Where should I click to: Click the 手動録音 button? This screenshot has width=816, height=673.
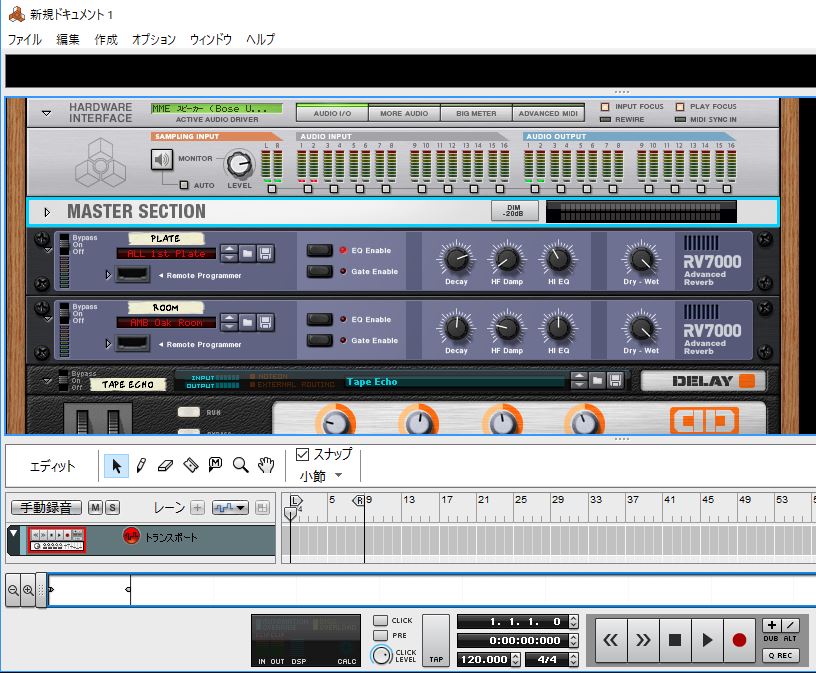click(46, 507)
